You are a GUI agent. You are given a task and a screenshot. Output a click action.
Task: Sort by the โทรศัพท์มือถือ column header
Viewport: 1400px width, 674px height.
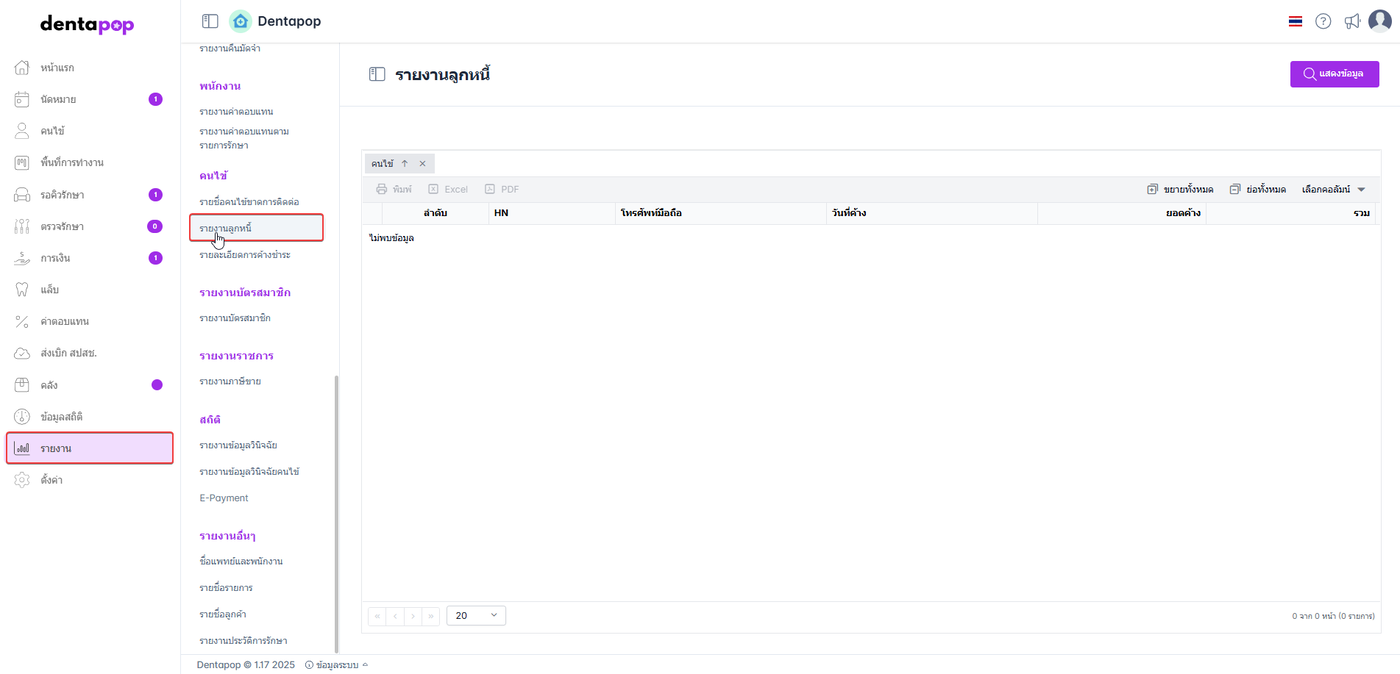[720, 213]
